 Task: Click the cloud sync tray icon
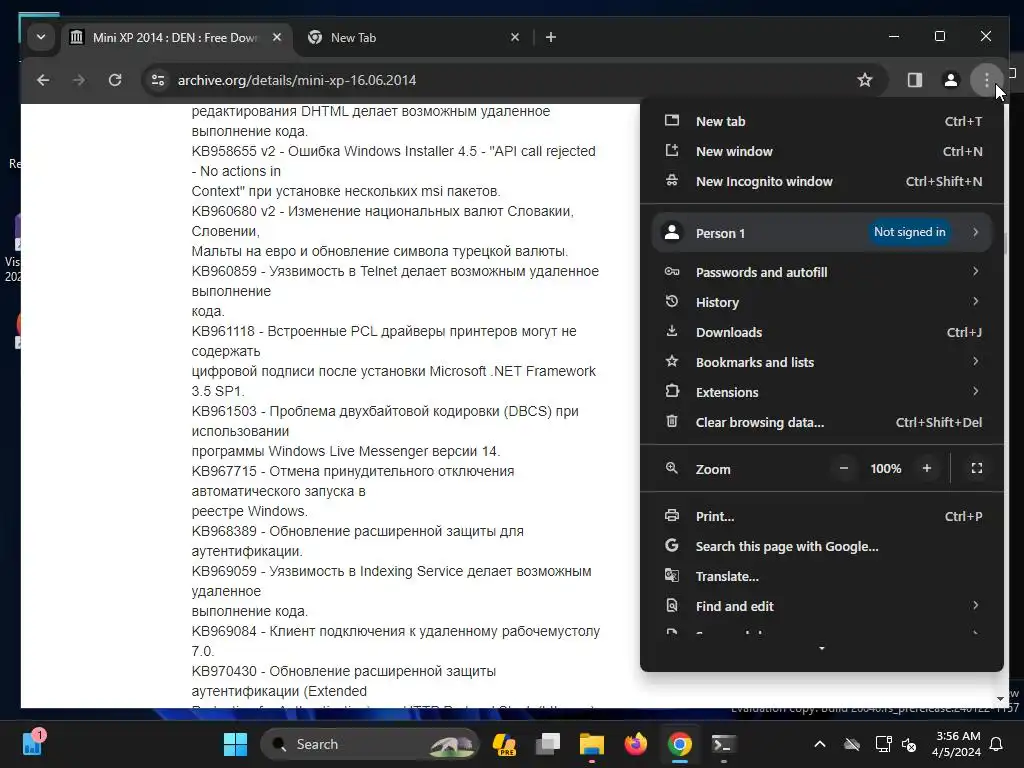click(x=852, y=744)
